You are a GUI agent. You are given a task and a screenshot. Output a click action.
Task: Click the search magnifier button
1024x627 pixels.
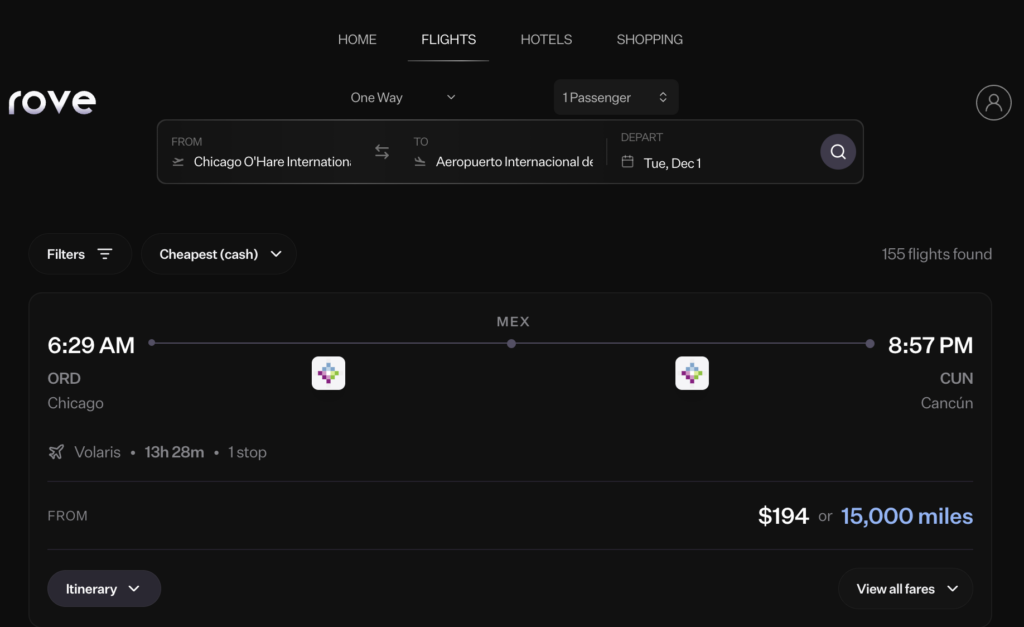pyautogui.click(x=838, y=152)
